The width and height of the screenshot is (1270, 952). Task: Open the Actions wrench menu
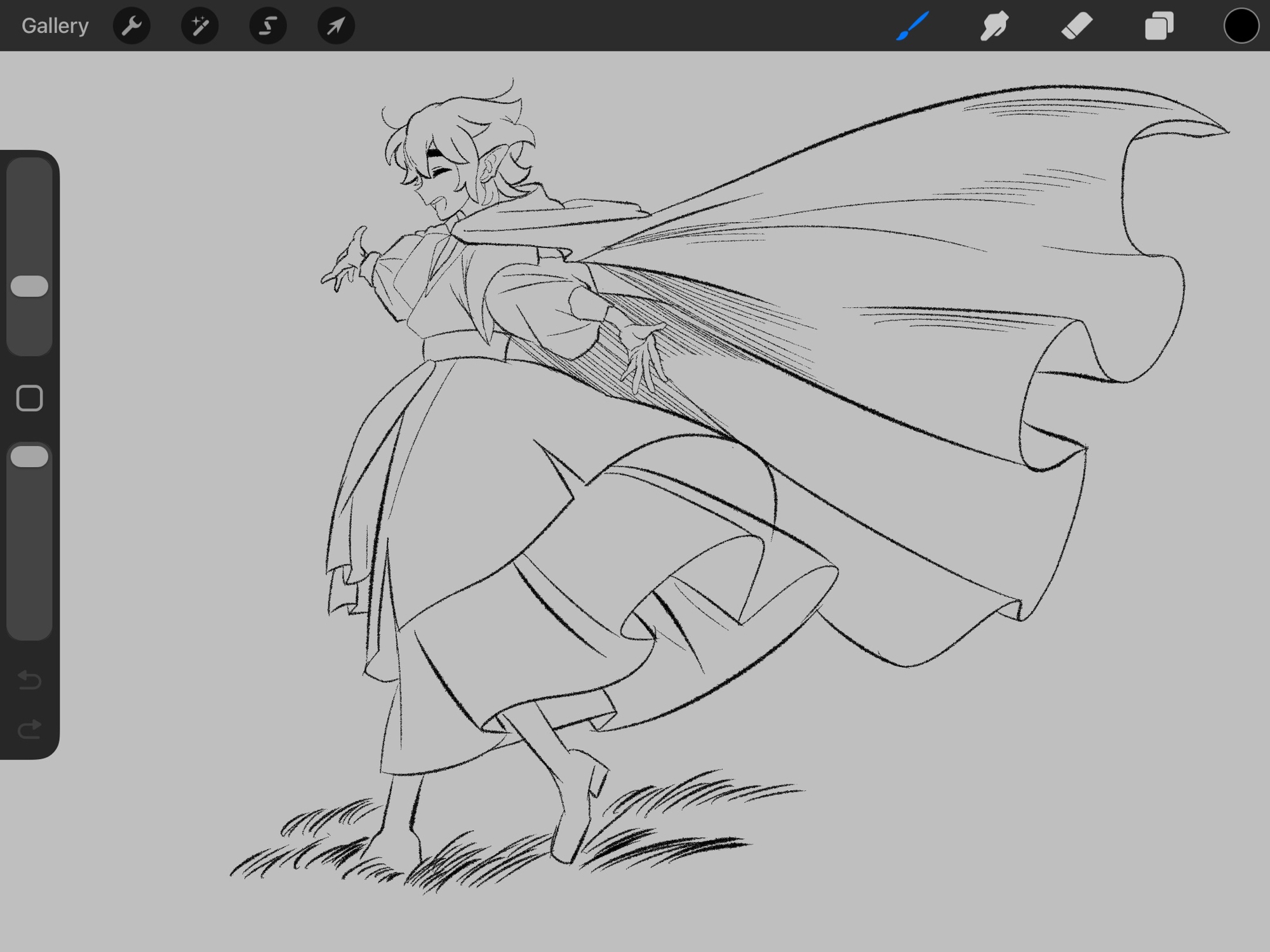point(131,26)
